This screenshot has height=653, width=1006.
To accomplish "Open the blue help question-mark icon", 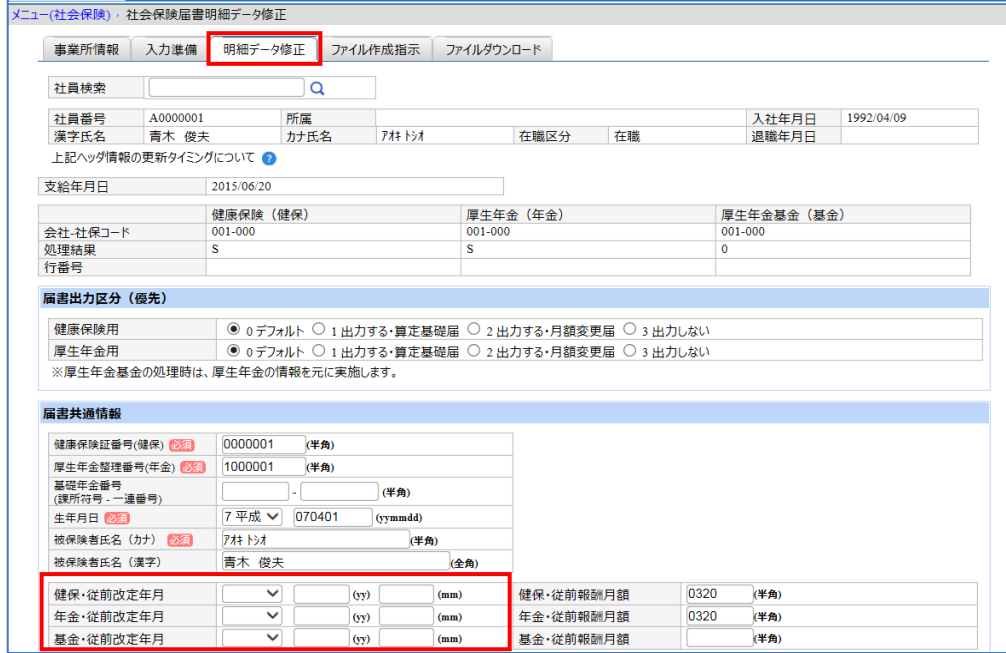I will tap(269, 158).
